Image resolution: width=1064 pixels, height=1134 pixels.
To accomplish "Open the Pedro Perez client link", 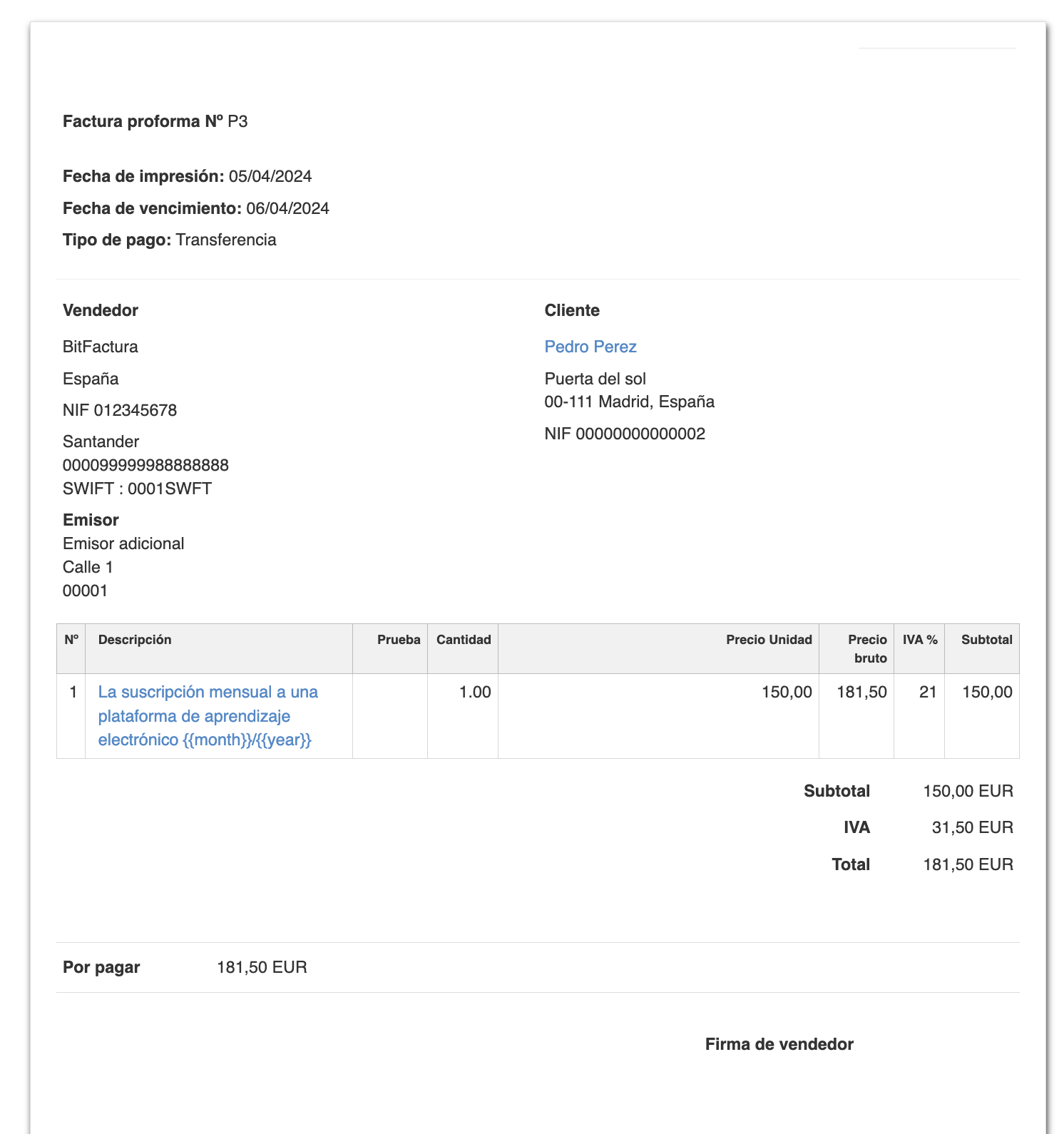I will click(590, 347).
